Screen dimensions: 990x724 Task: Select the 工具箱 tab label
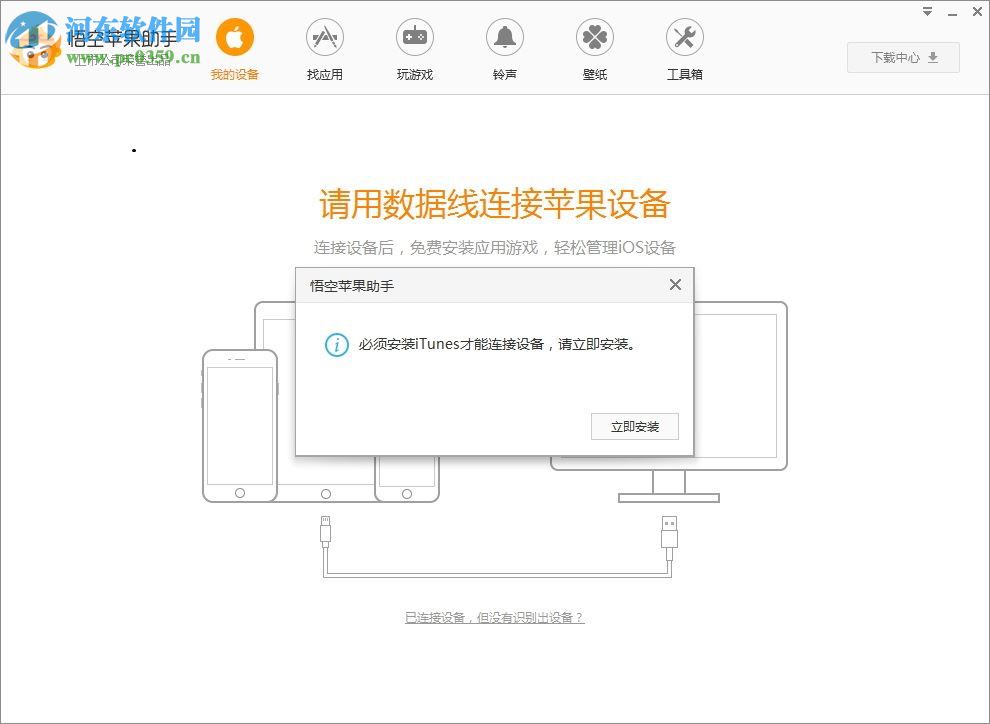(x=684, y=74)
